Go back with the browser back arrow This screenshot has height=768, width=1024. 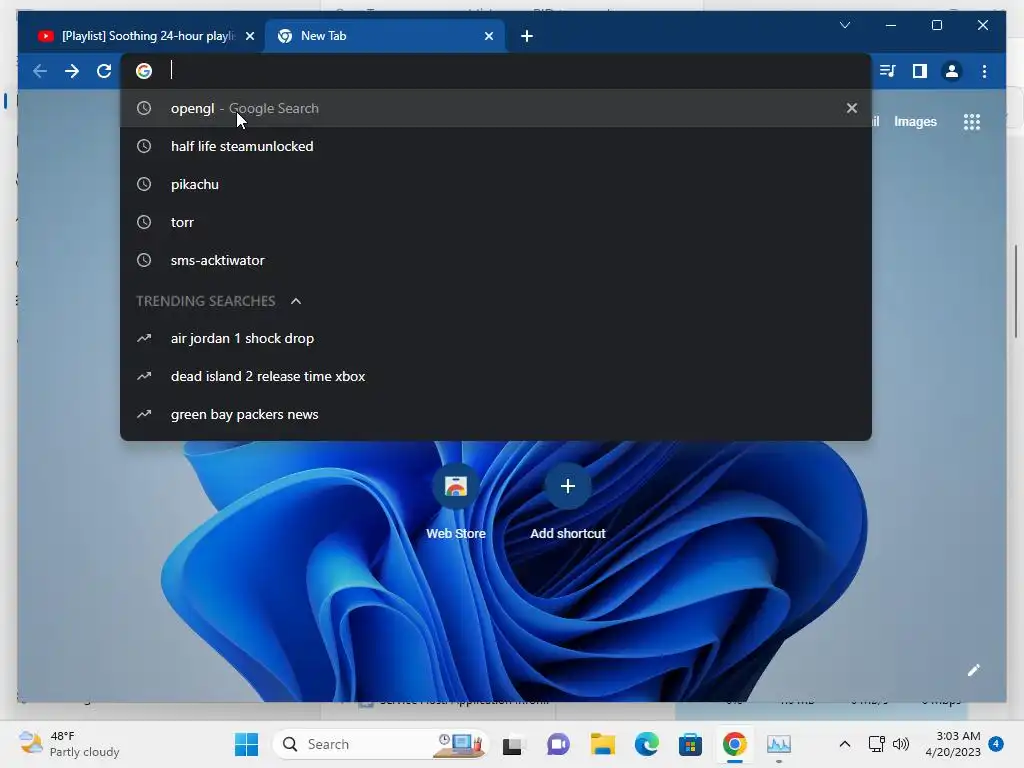[40, 71]
